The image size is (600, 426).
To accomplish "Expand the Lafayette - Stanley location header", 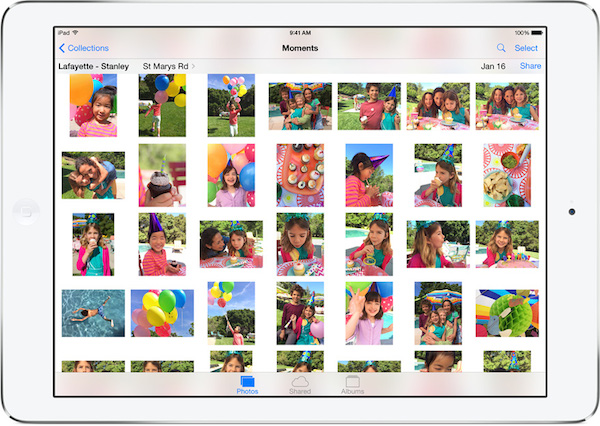I will (93, 66).
